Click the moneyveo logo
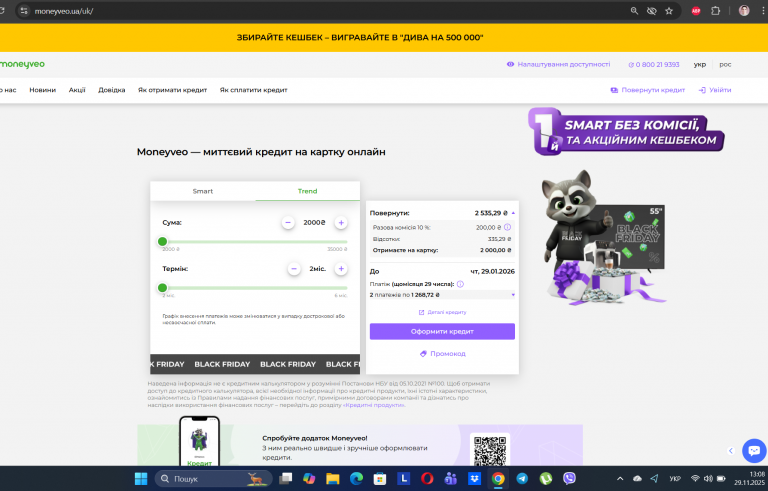 point(22,64)
